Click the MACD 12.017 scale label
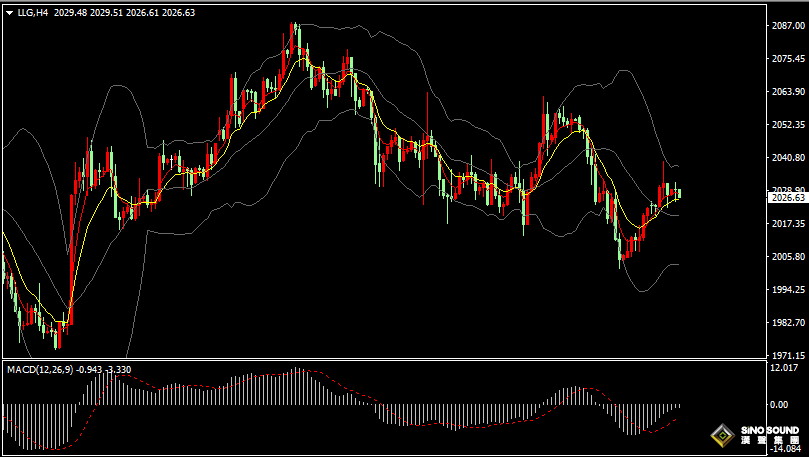The image size is (809, 457). point(786,368)
